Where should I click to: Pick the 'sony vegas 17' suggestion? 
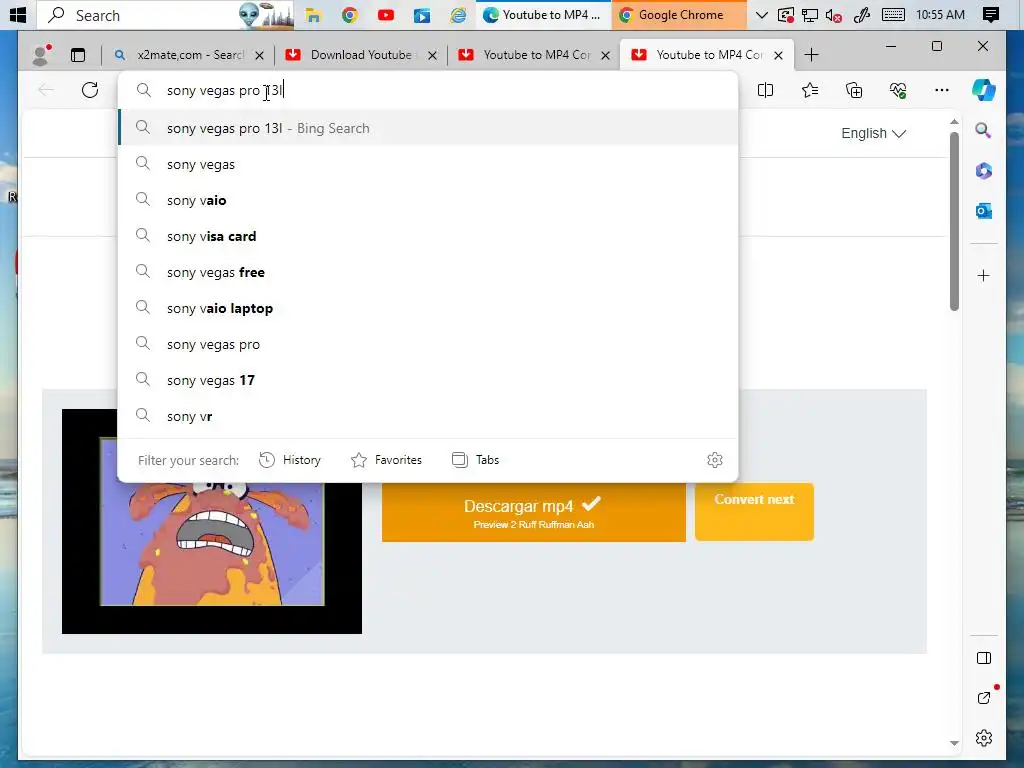(x=428, y=379)
